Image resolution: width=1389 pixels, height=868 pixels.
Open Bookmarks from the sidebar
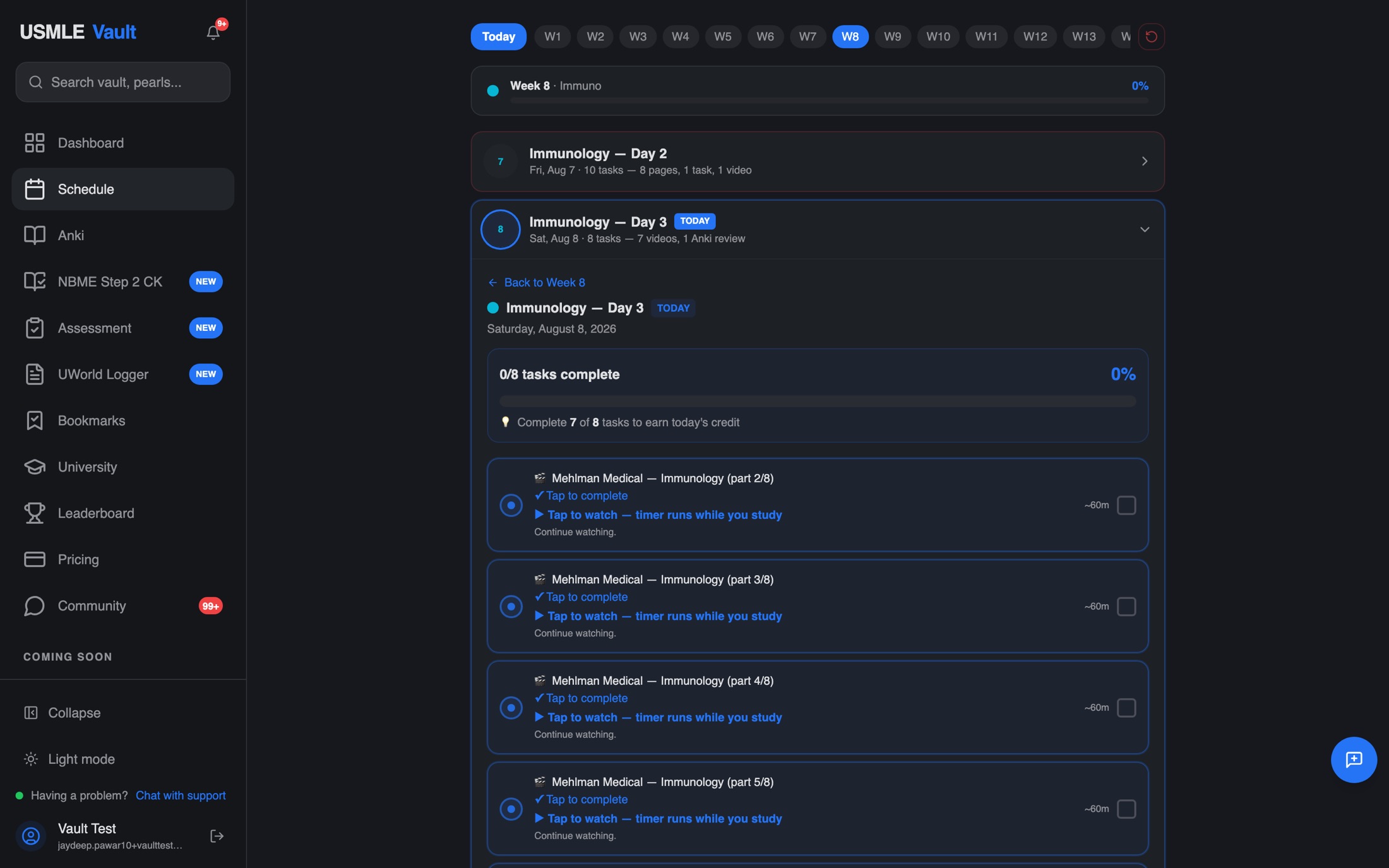tap(123, 420)
